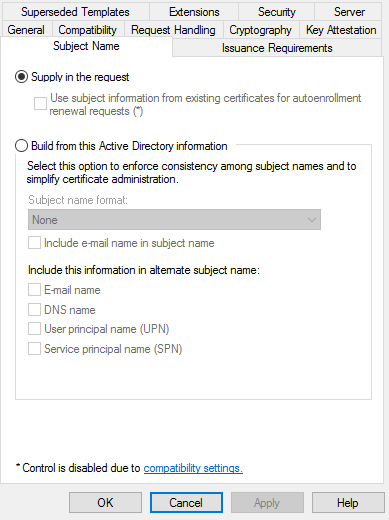Toggle User principal name (UPN) checkbox
The image size is (389, 520).
click(x=34, y=329)
